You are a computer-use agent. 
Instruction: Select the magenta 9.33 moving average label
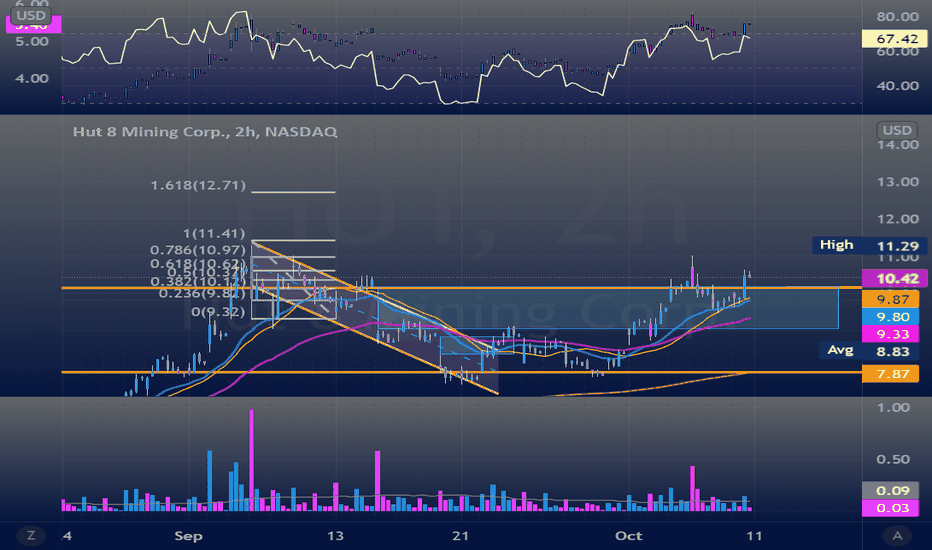pos(890,334)
